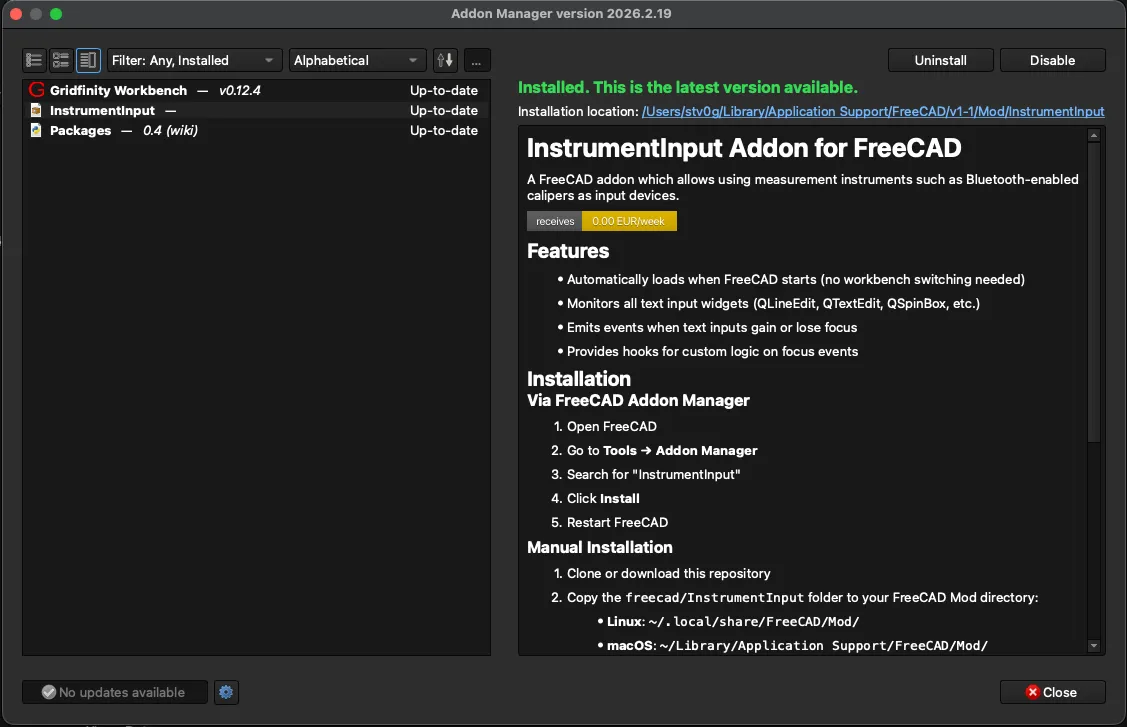Click the InstrumentInput package icon

click(x=36, y=110)
